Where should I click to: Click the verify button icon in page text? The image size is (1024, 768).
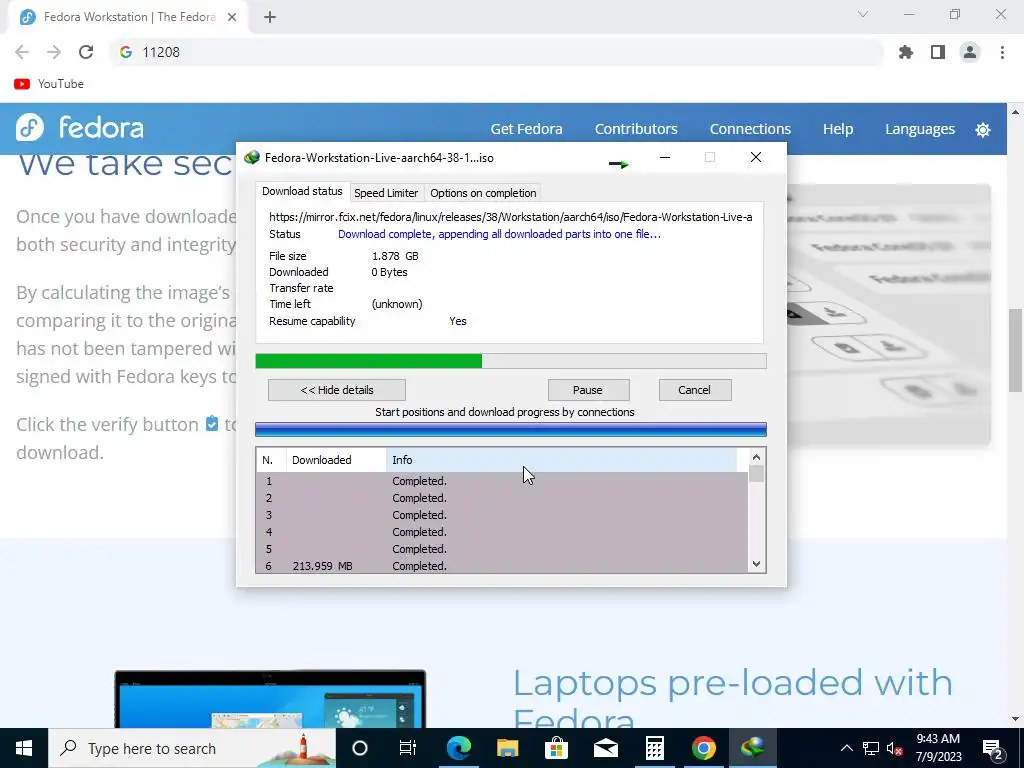click(x=212, y=424)
